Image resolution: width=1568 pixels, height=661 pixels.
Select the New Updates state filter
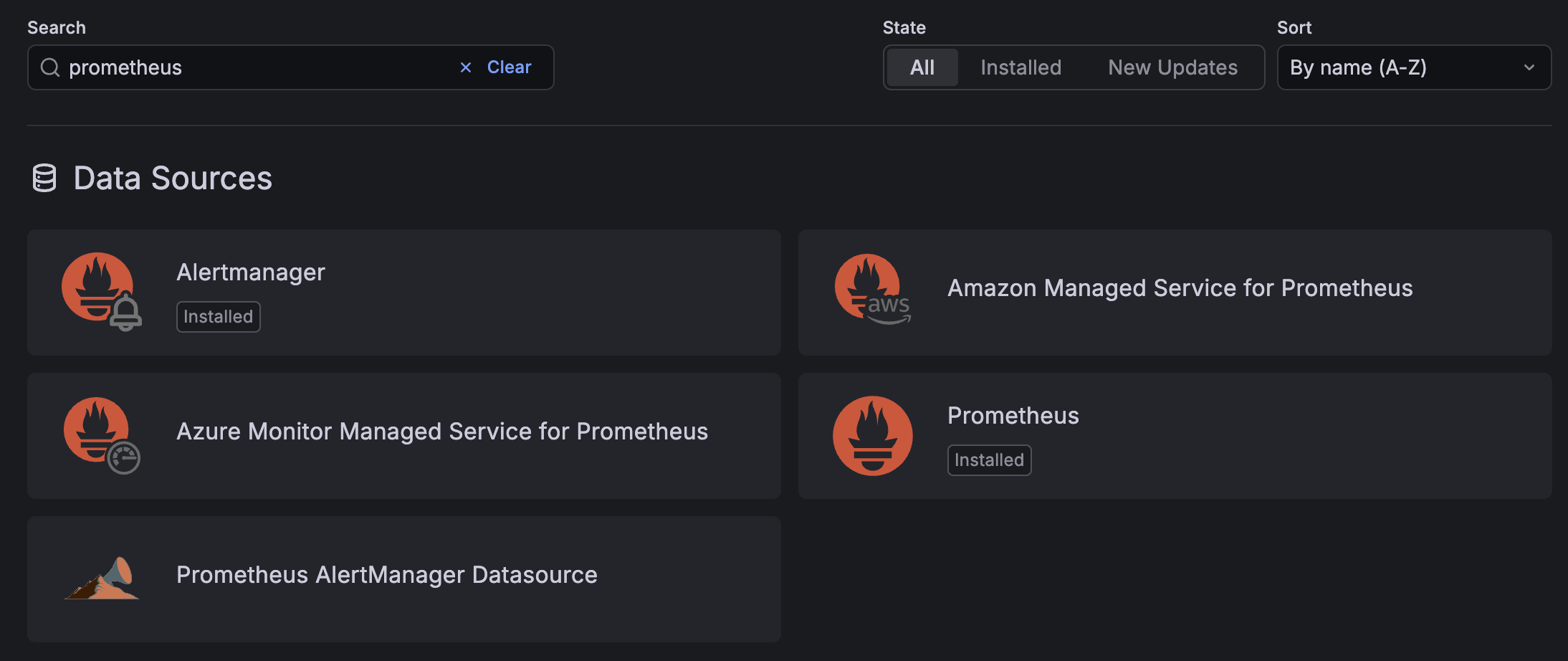1173,67
